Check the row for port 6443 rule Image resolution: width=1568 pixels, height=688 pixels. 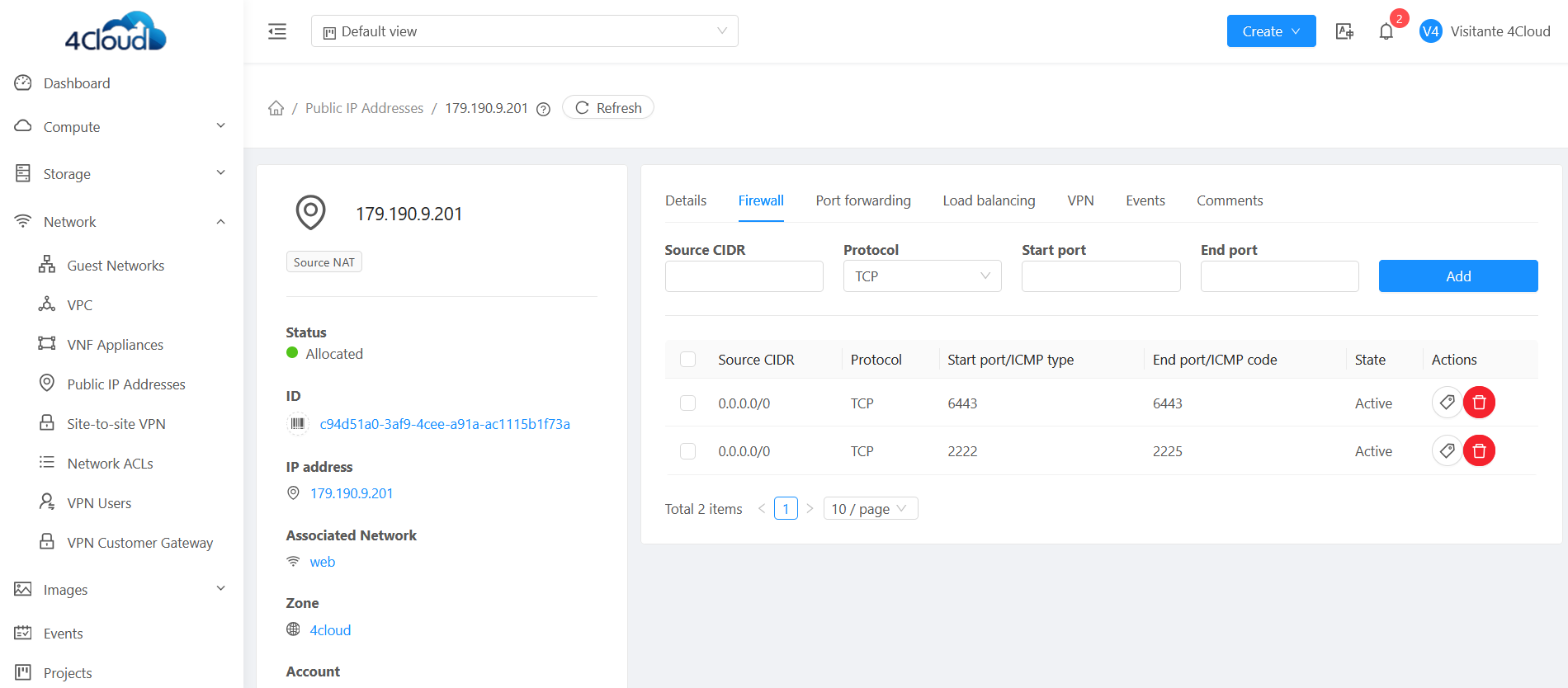pos(687,403)
